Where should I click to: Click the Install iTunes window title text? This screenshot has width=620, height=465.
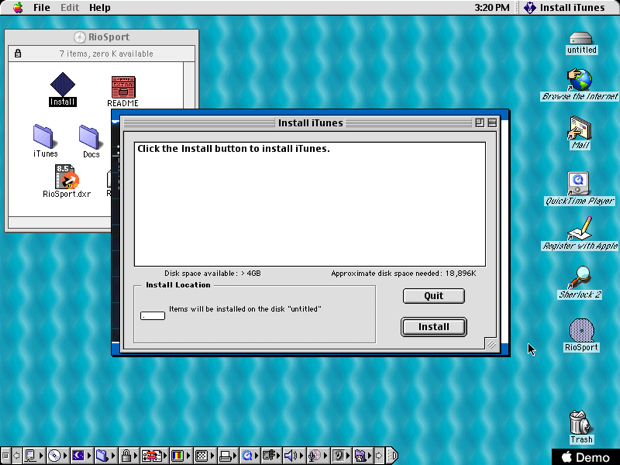click(310, 123)
